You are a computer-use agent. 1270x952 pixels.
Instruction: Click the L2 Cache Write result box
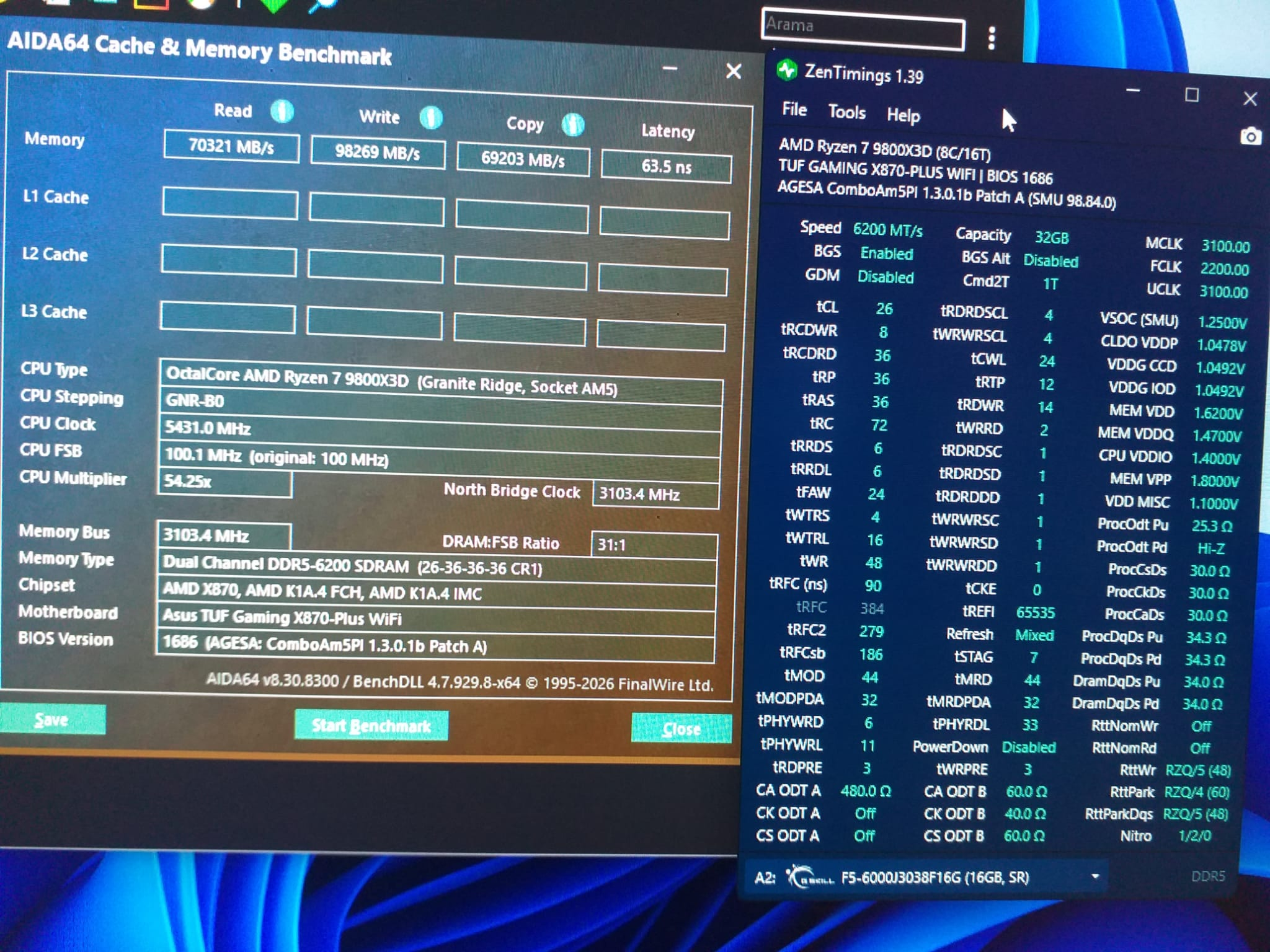375,267
